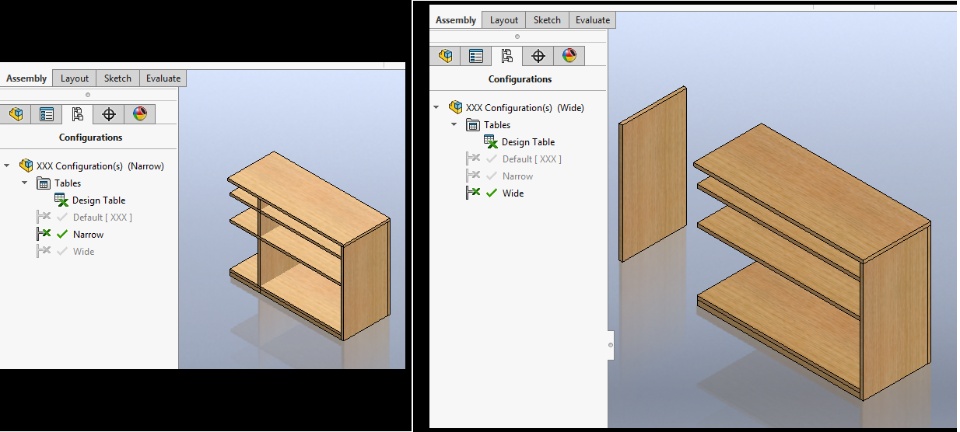Click the XXX assembly icon beside (Narrow)
960x432 pixels.
pos(26,165)
